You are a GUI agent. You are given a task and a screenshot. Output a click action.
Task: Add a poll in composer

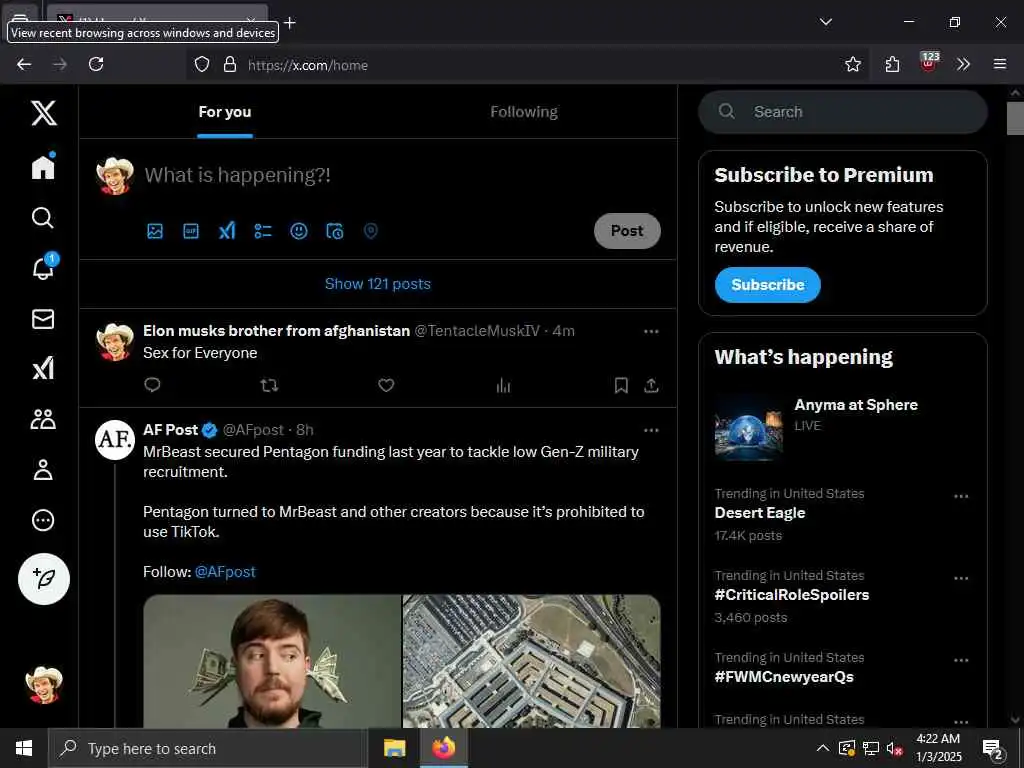263,231
